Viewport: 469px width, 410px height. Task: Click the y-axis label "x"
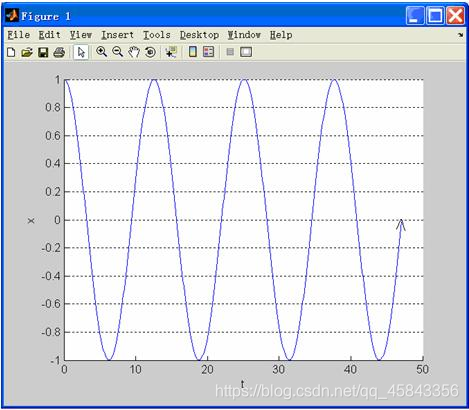point(31,220)
